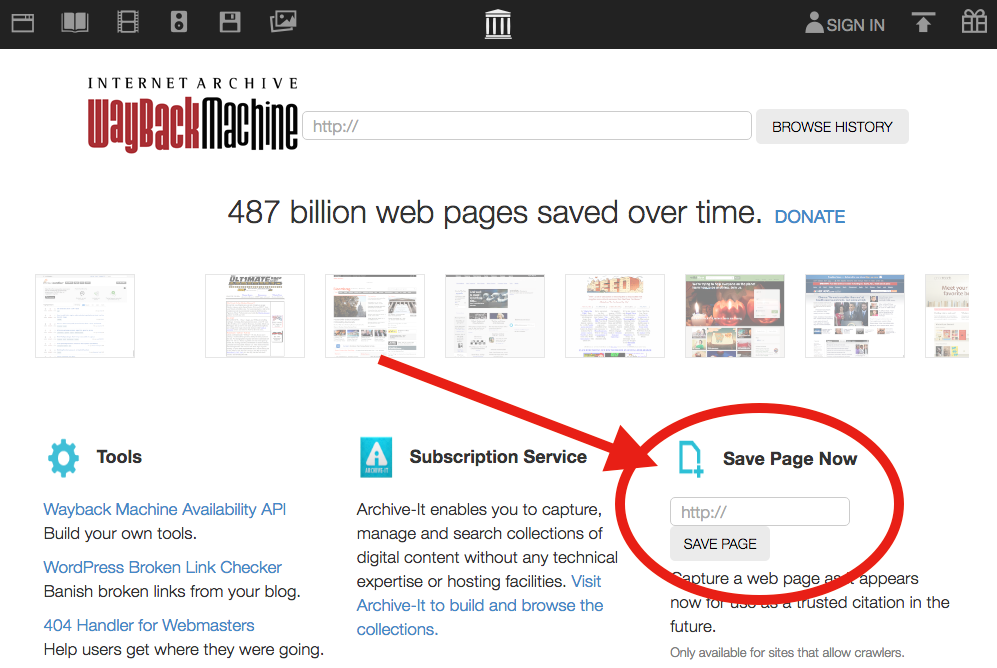Click the Tools gear icon
Viewport: 997px width, 668px height.
(x=63, y=458)
